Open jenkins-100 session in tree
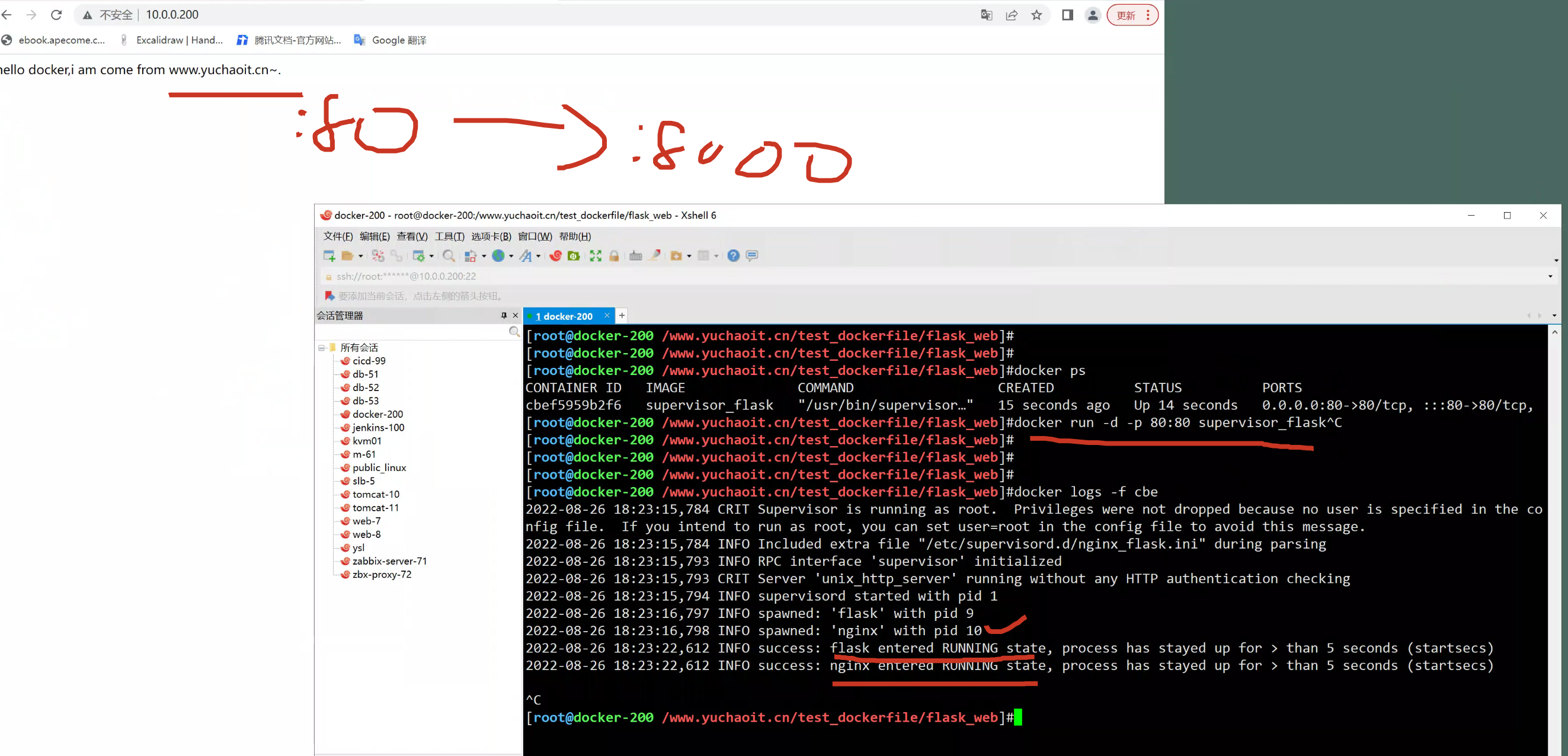The height and width of the screenshot is (756, 1568). [x=378, y=427]
